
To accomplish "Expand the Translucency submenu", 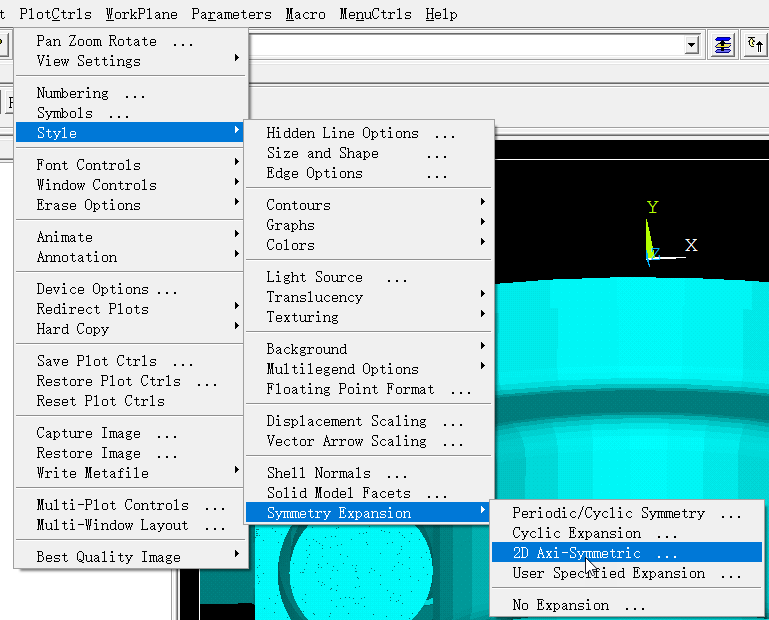I will (369, 297).
